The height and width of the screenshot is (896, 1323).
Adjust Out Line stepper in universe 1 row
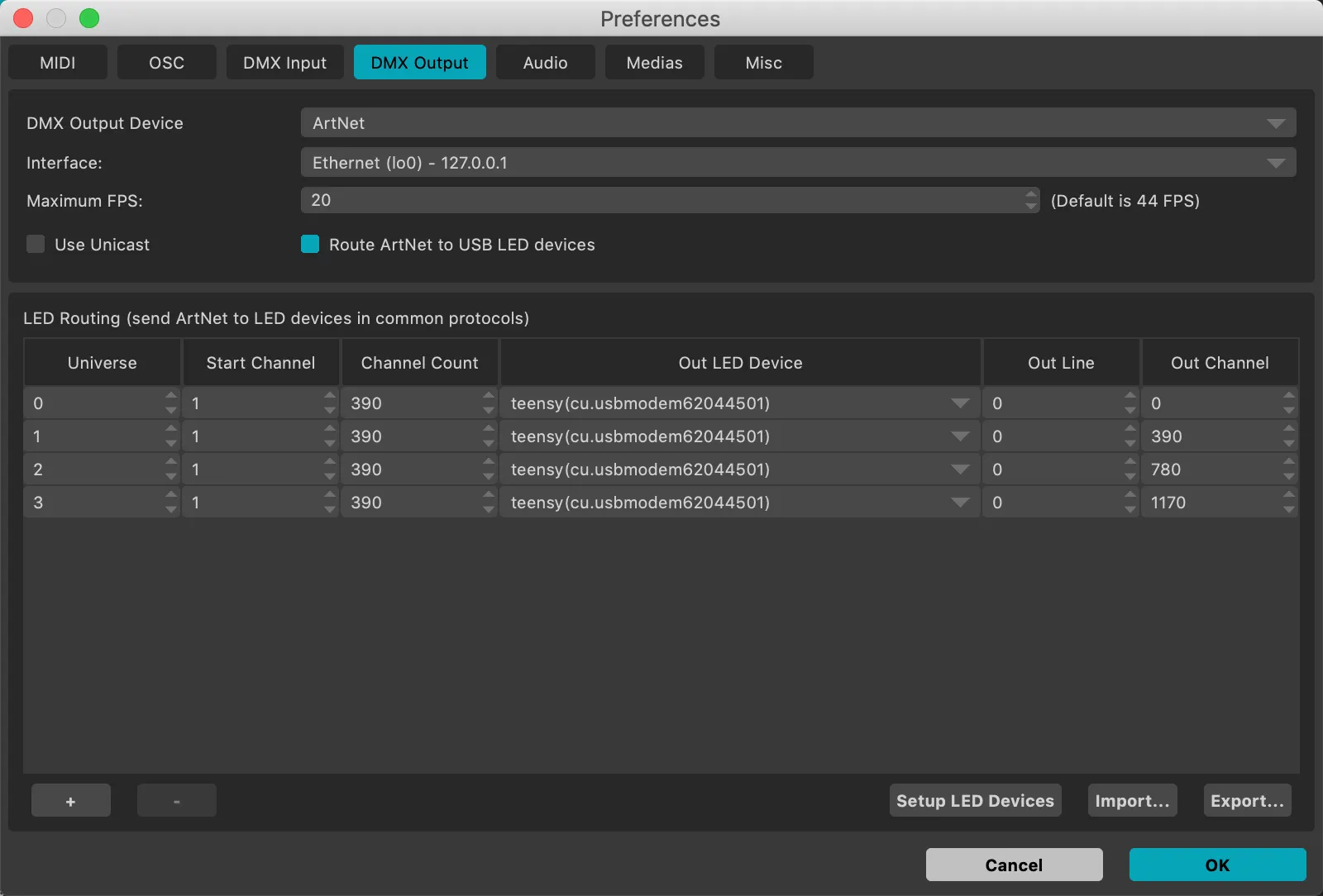(1130, 436)
